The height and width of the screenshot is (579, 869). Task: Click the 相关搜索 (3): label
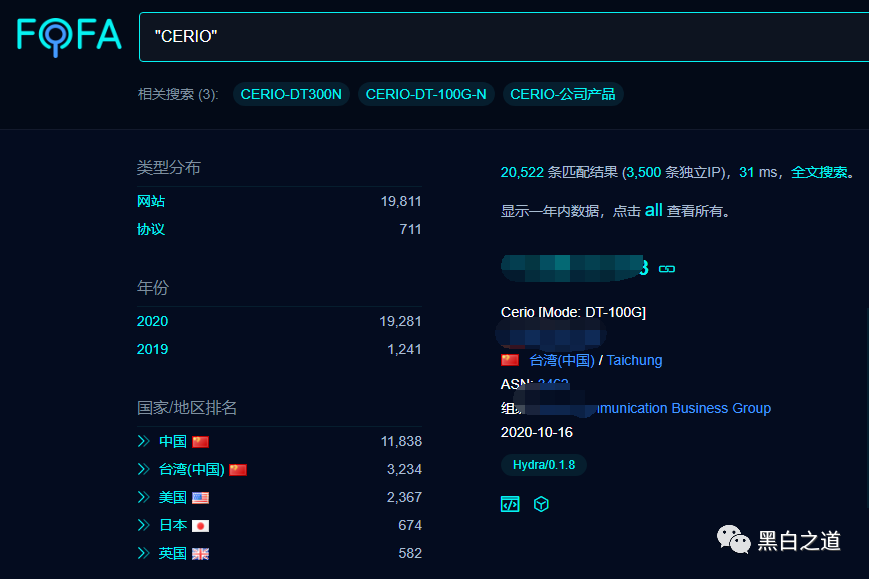click(x=178, y=94)
